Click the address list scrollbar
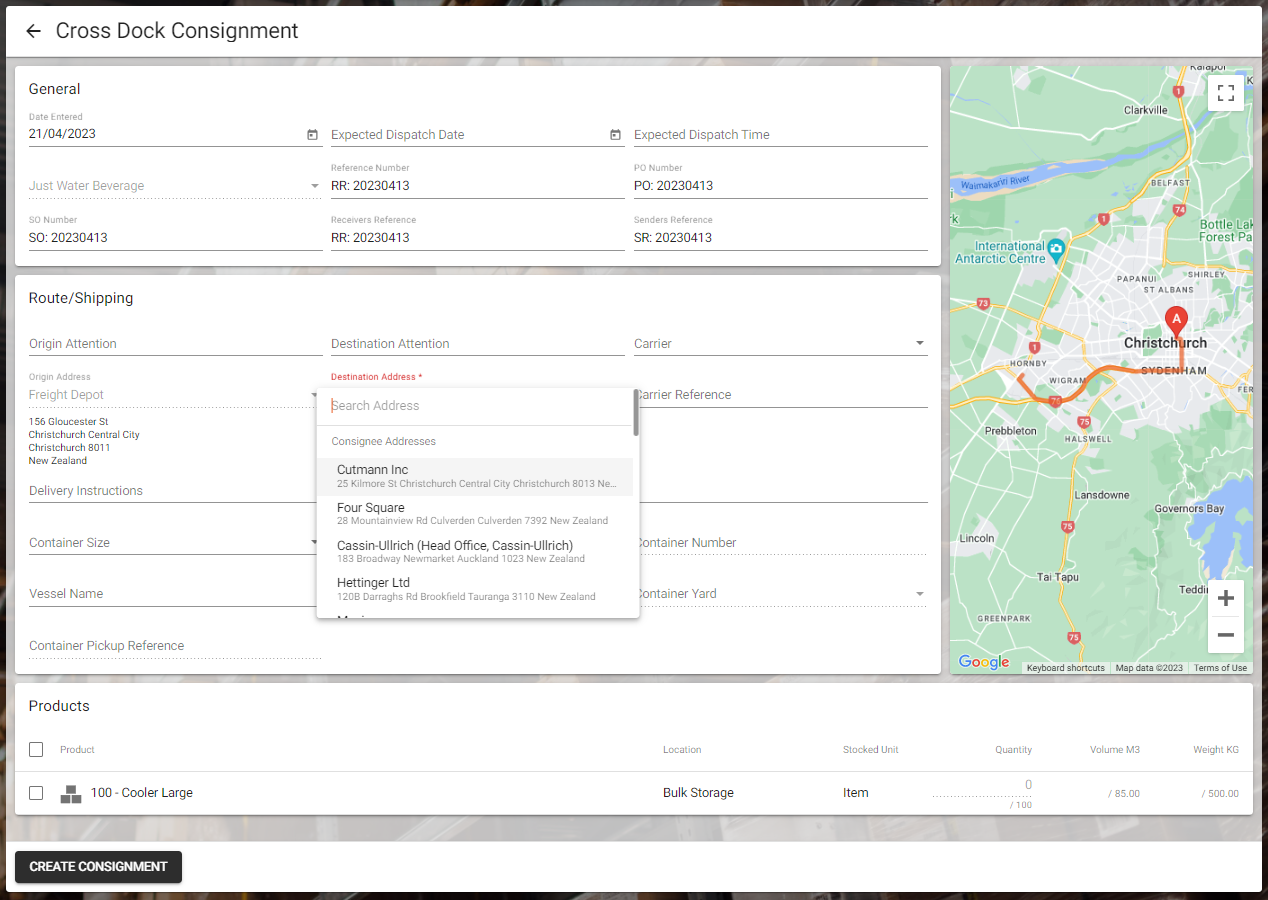 [636, 412]
